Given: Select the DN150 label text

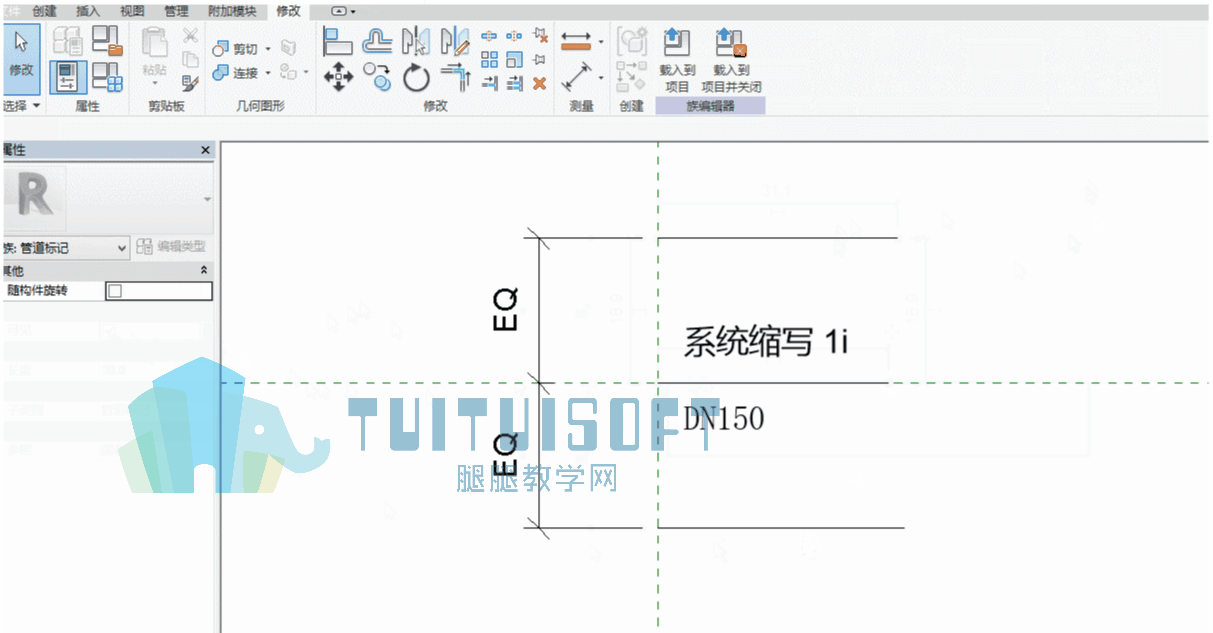Looking at the screenshot, I should [x=723, y=418].
